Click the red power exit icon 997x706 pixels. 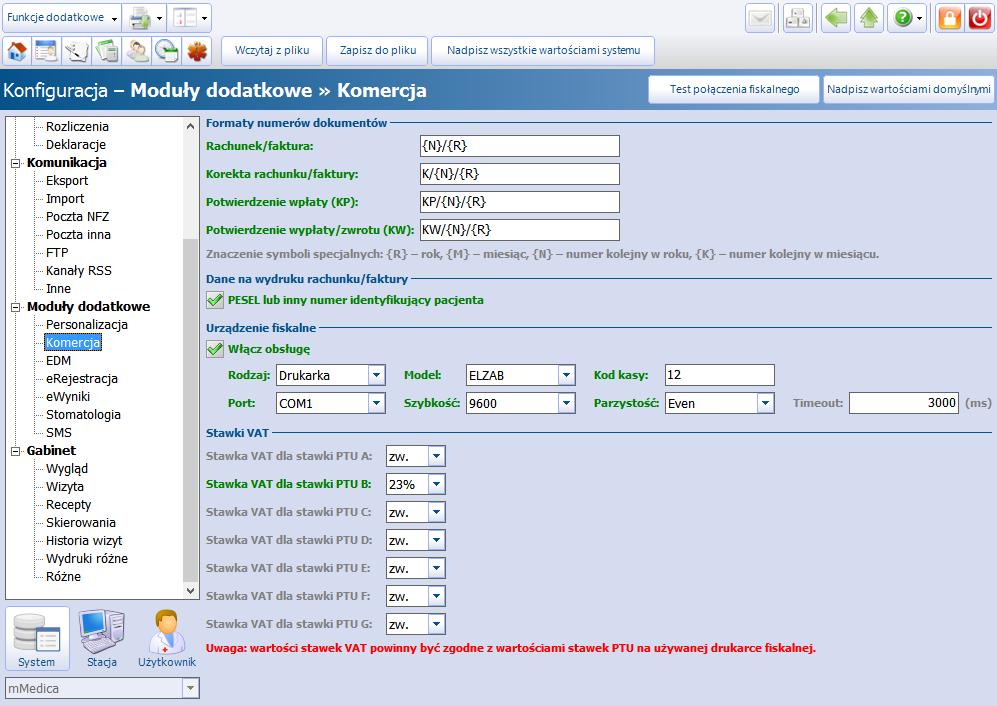(980, 18)
